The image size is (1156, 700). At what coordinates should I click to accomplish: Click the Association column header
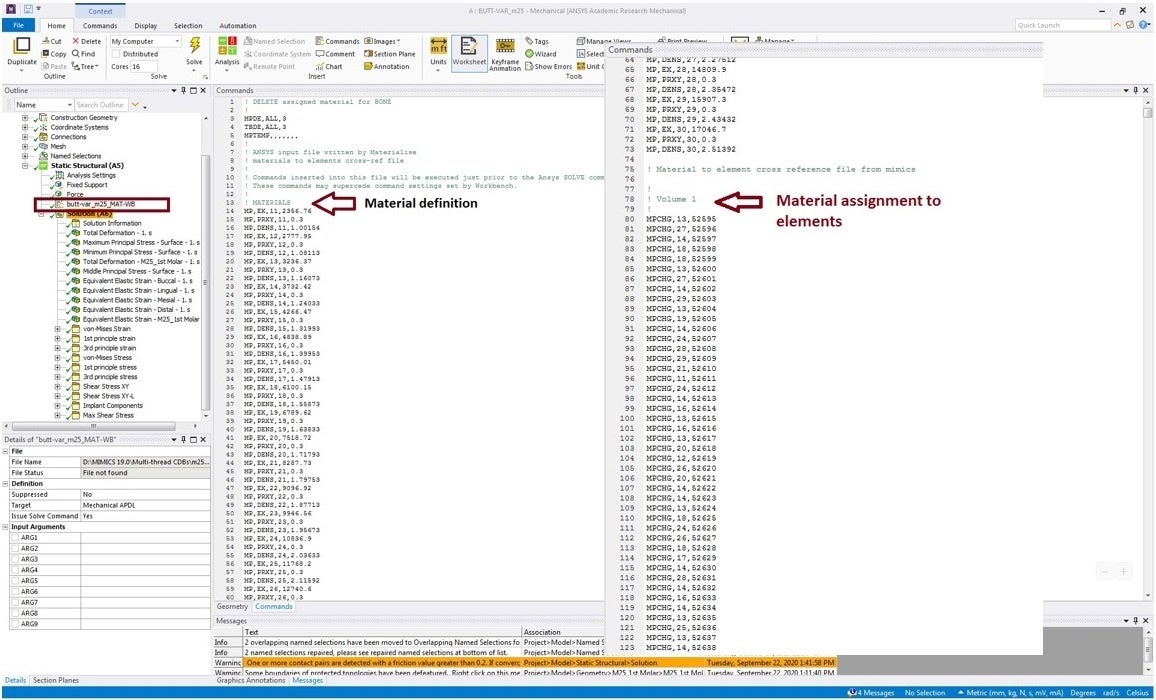(562, 632)
